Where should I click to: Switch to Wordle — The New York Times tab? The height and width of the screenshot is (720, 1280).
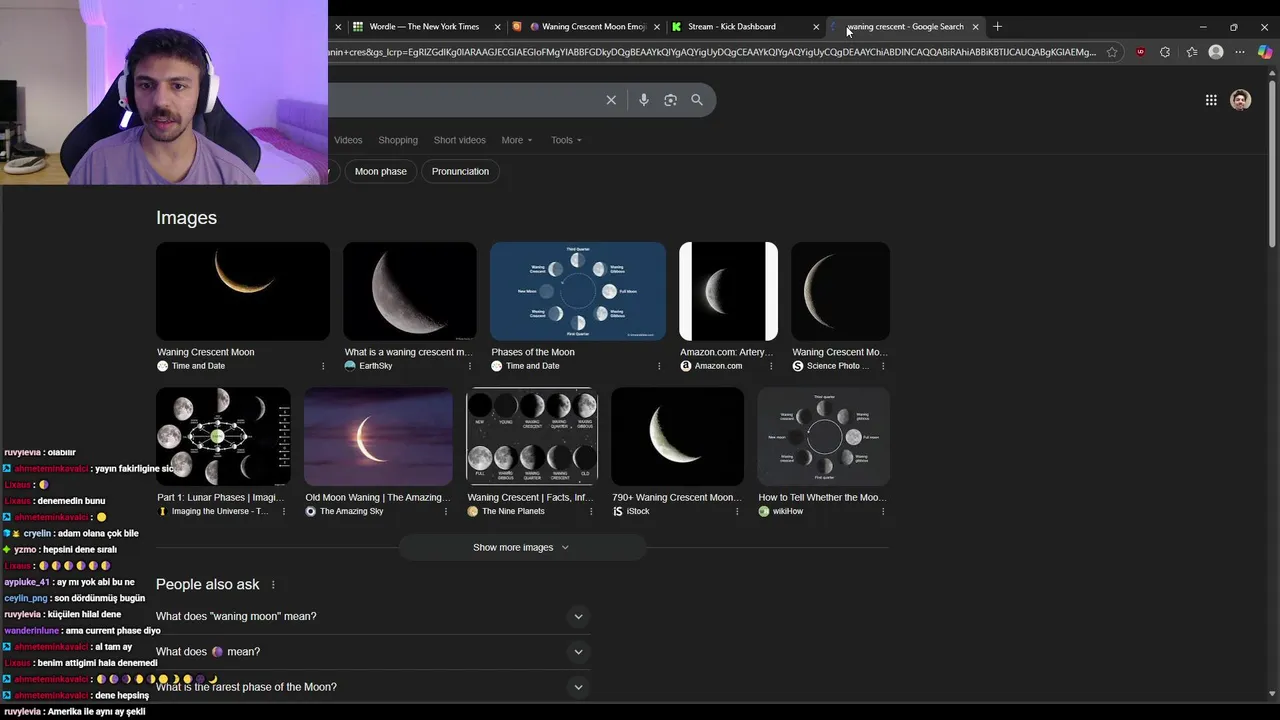pos(424,27)
